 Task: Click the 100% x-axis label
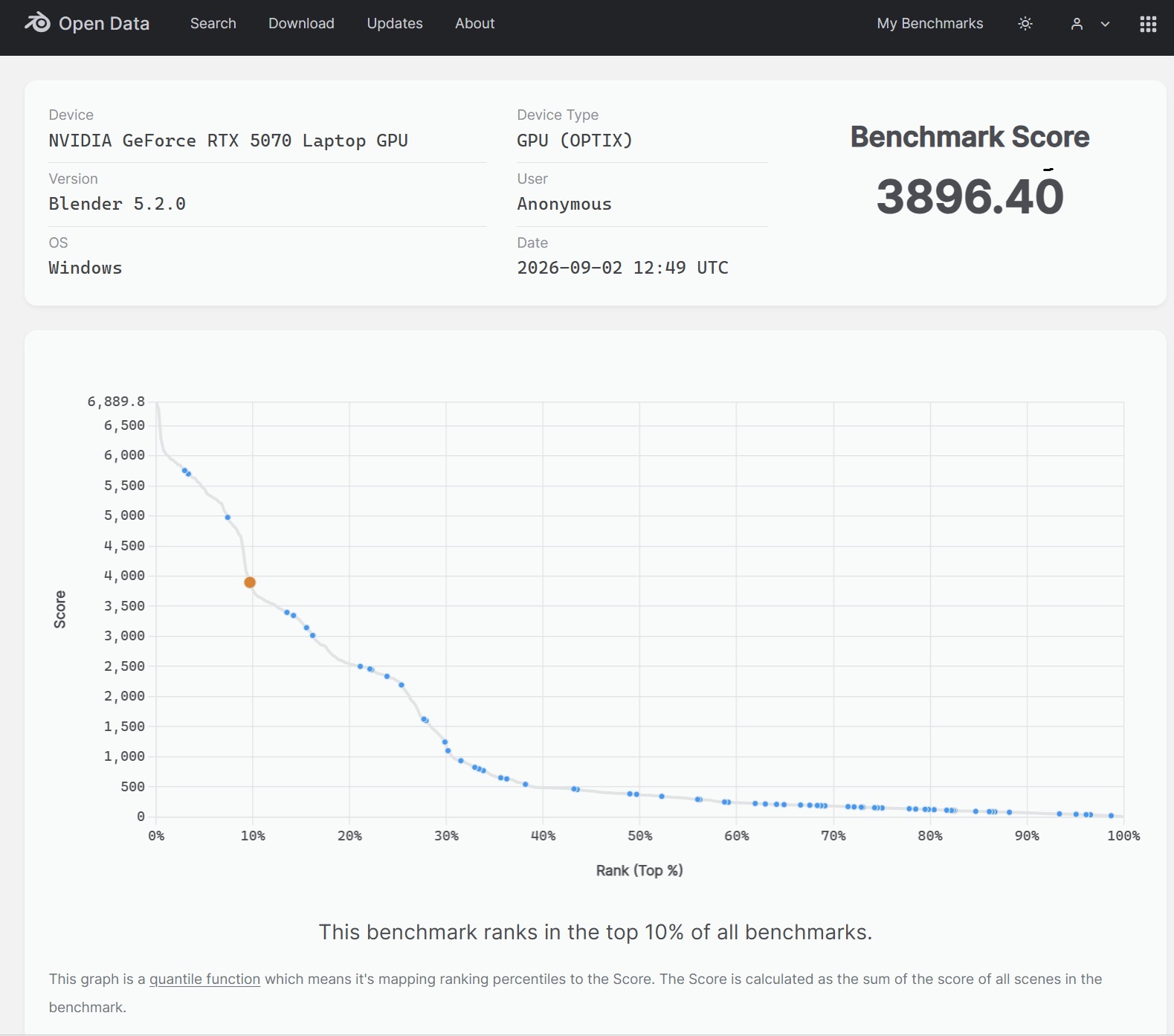1123,836
